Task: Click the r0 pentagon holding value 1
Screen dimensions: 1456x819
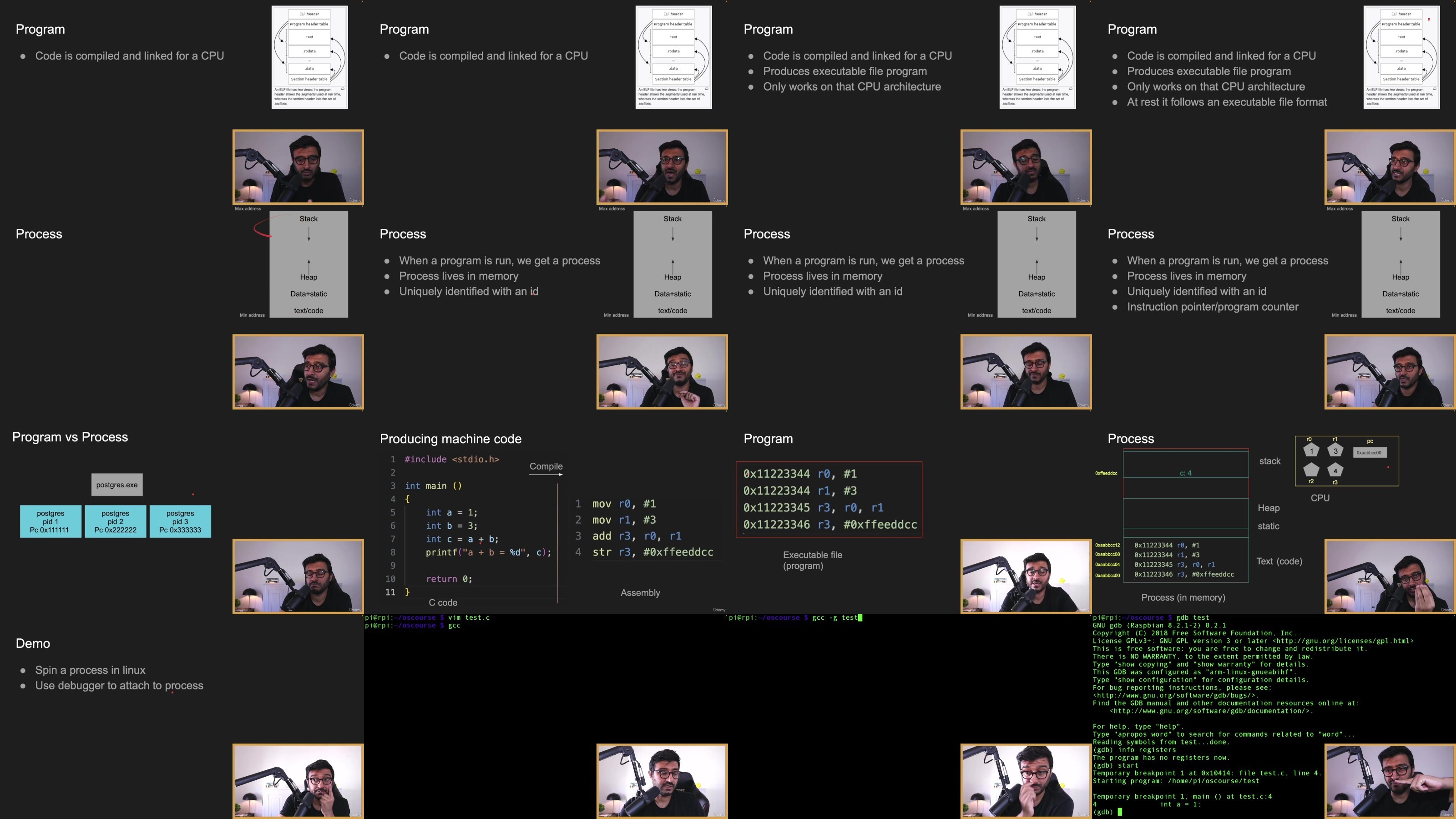Action: [x=1311, y=450]
